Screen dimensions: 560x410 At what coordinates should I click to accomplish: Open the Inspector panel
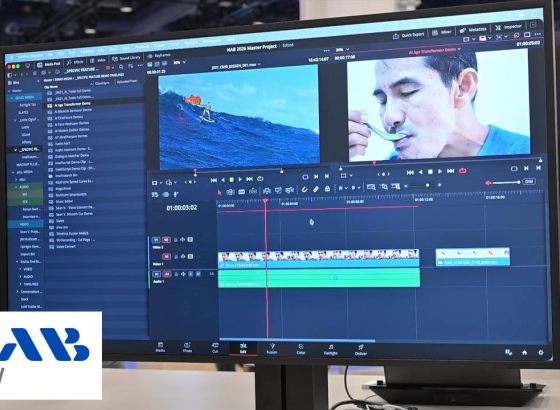click(509, 27)
